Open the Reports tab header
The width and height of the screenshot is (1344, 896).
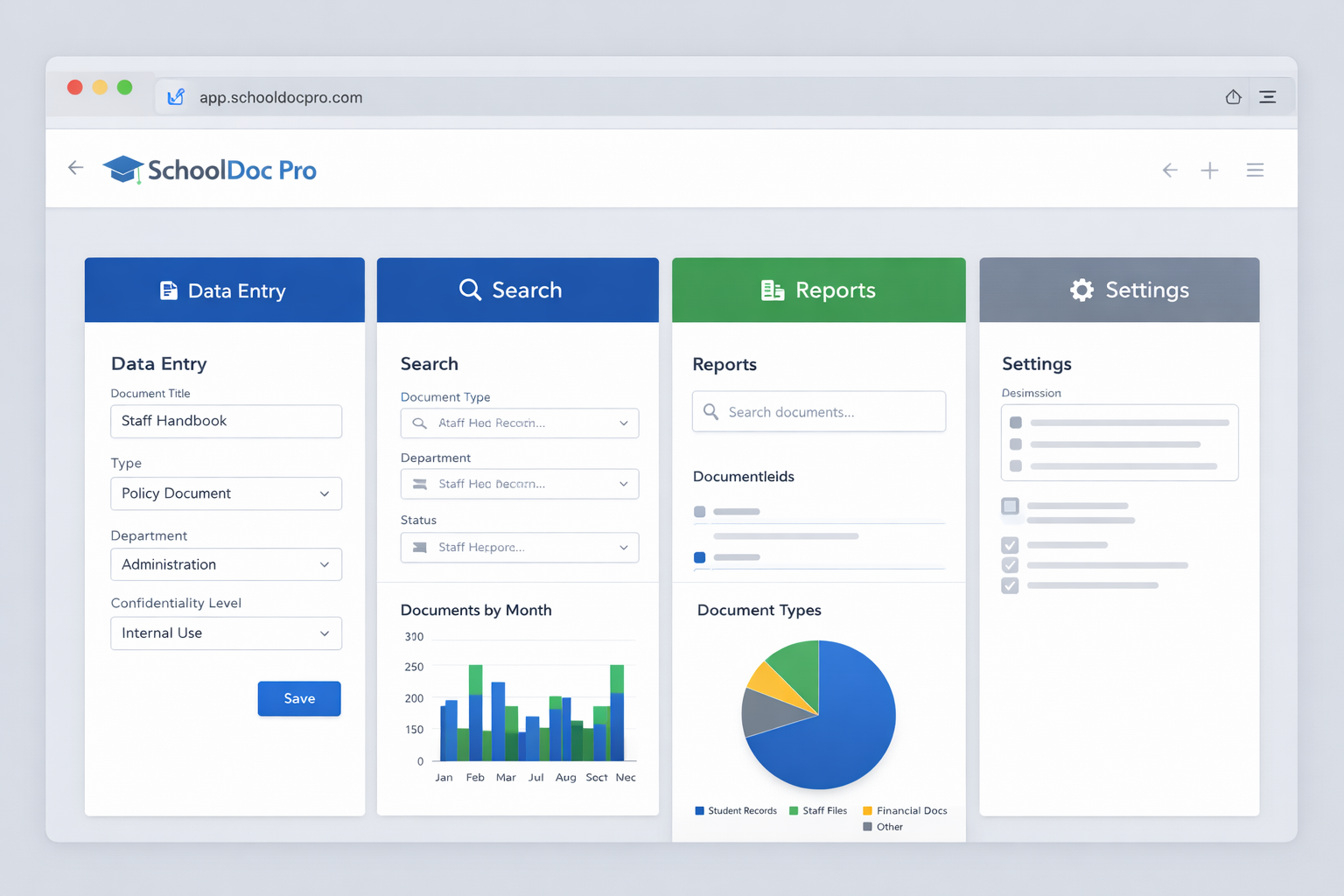pos(818,290)
